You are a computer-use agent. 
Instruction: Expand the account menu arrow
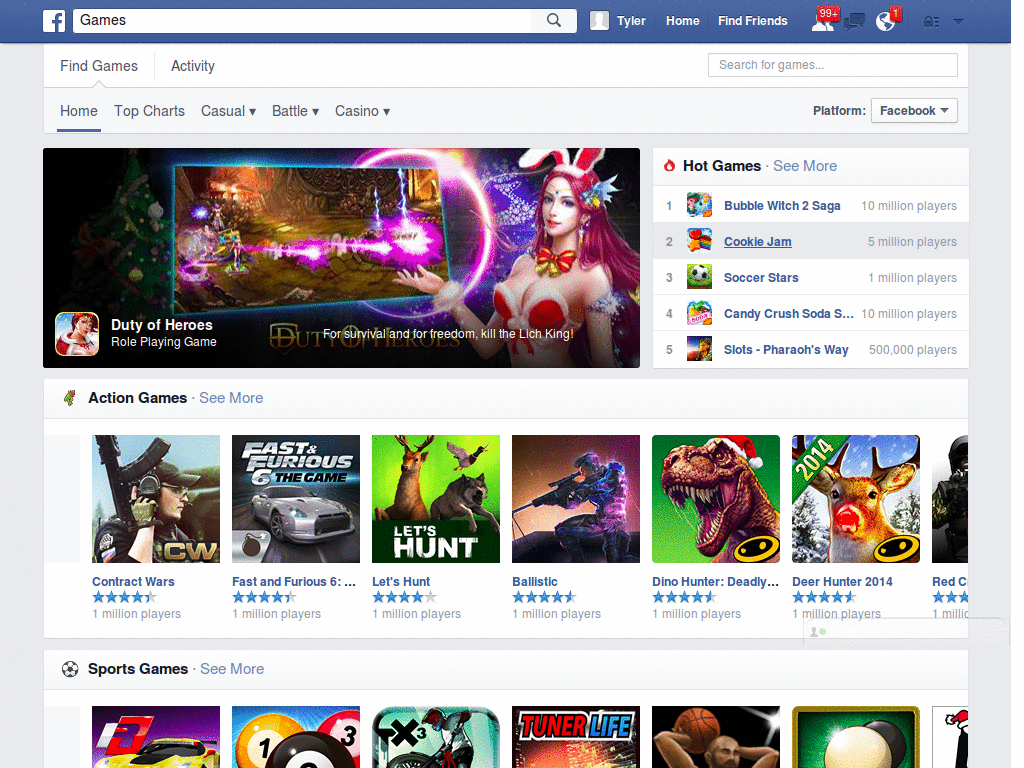coord(958,22)
